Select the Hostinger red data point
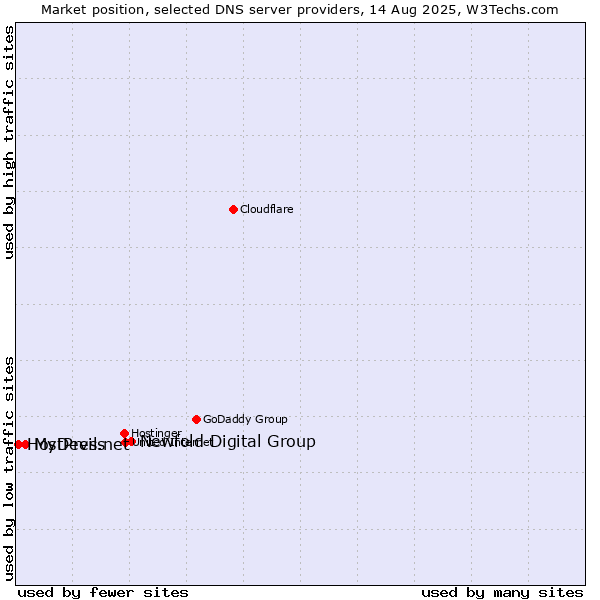 pos(124,433)
